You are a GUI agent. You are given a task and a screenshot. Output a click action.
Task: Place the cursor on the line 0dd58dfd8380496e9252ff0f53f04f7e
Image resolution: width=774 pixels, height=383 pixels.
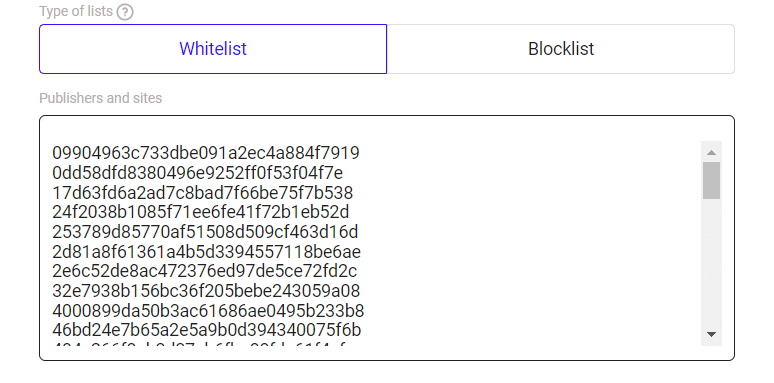pos(197,173)
